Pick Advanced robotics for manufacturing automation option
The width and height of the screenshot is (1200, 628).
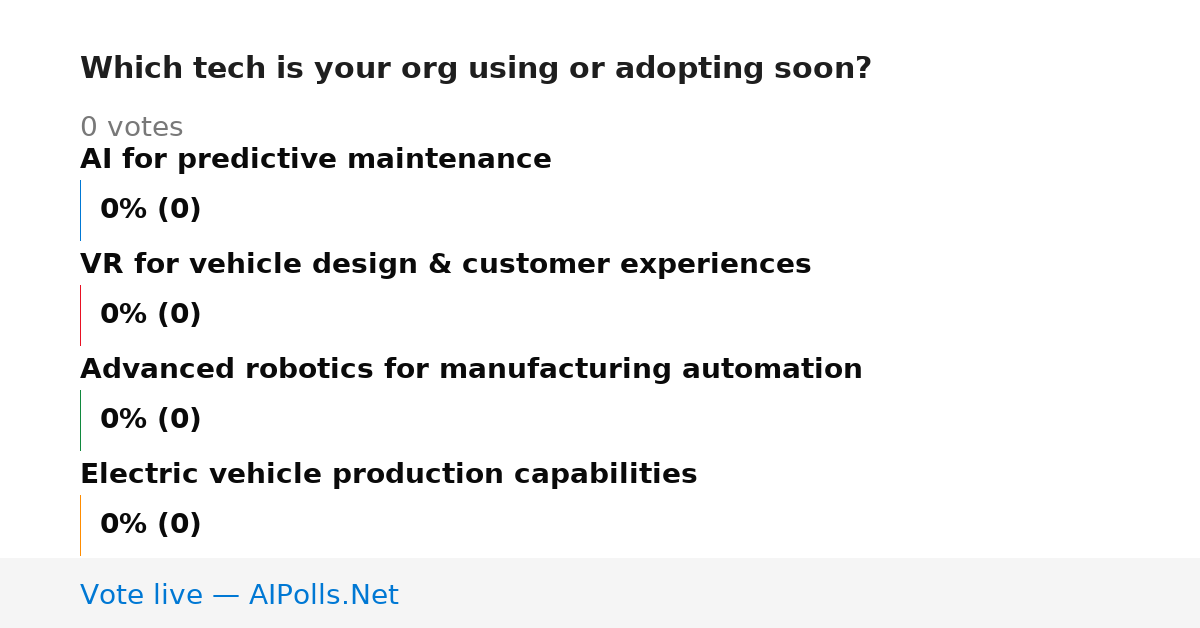tap(471, 370)
